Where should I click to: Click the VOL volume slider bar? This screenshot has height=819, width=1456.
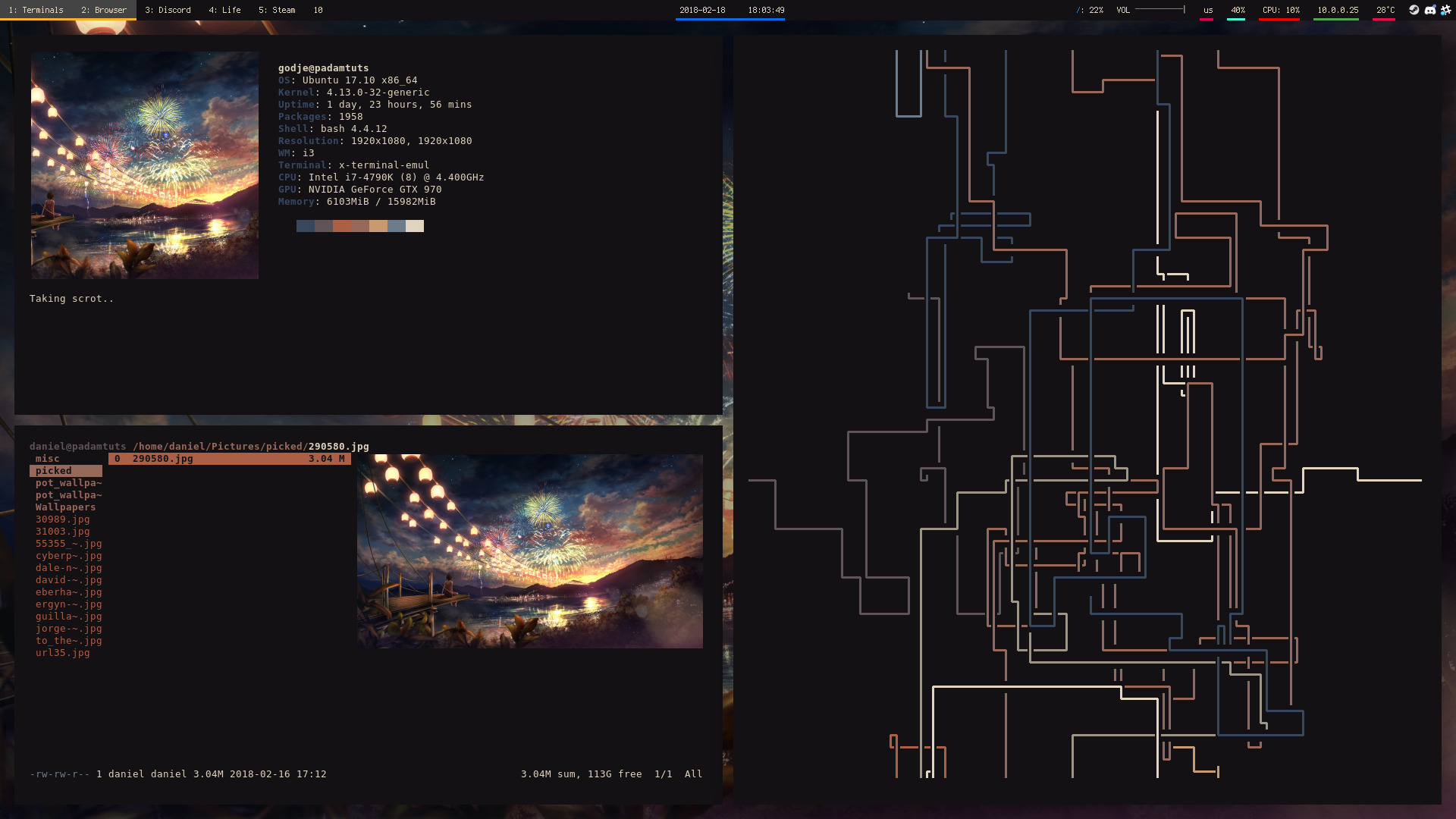[x=1159, y=10]
